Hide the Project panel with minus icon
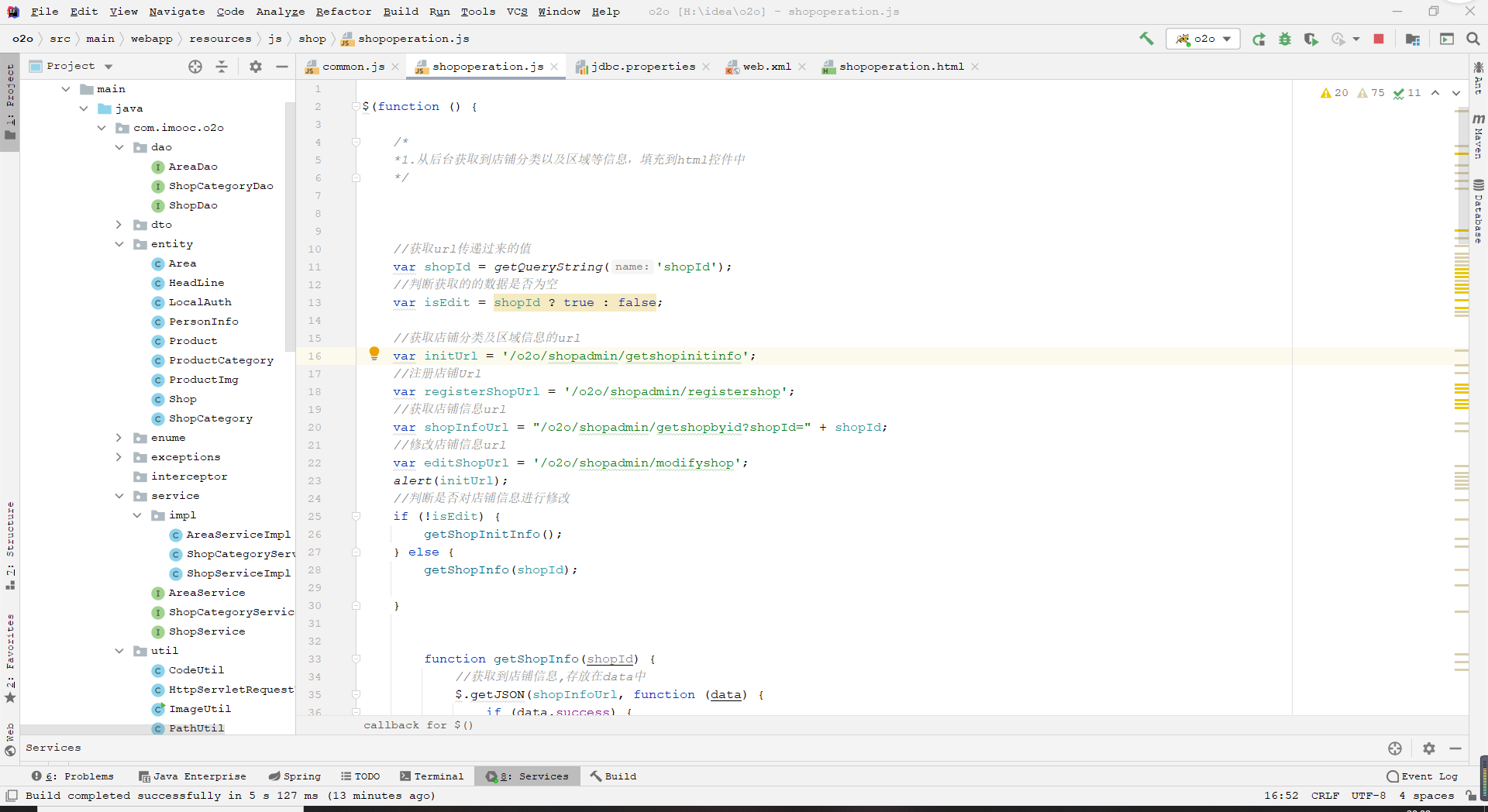 pyautogui.click(x=282, y=67)
